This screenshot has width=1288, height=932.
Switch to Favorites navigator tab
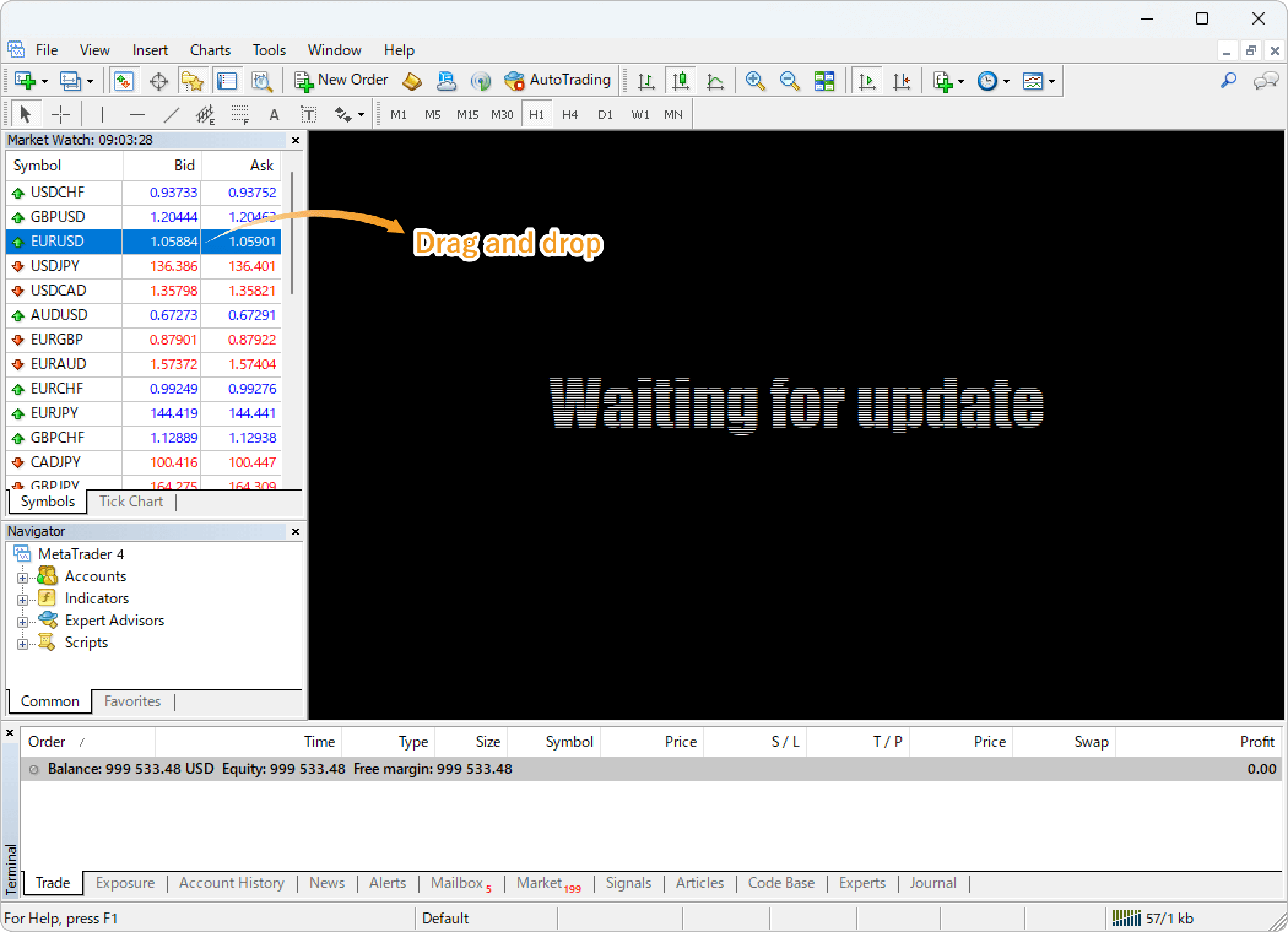point(134,701)
